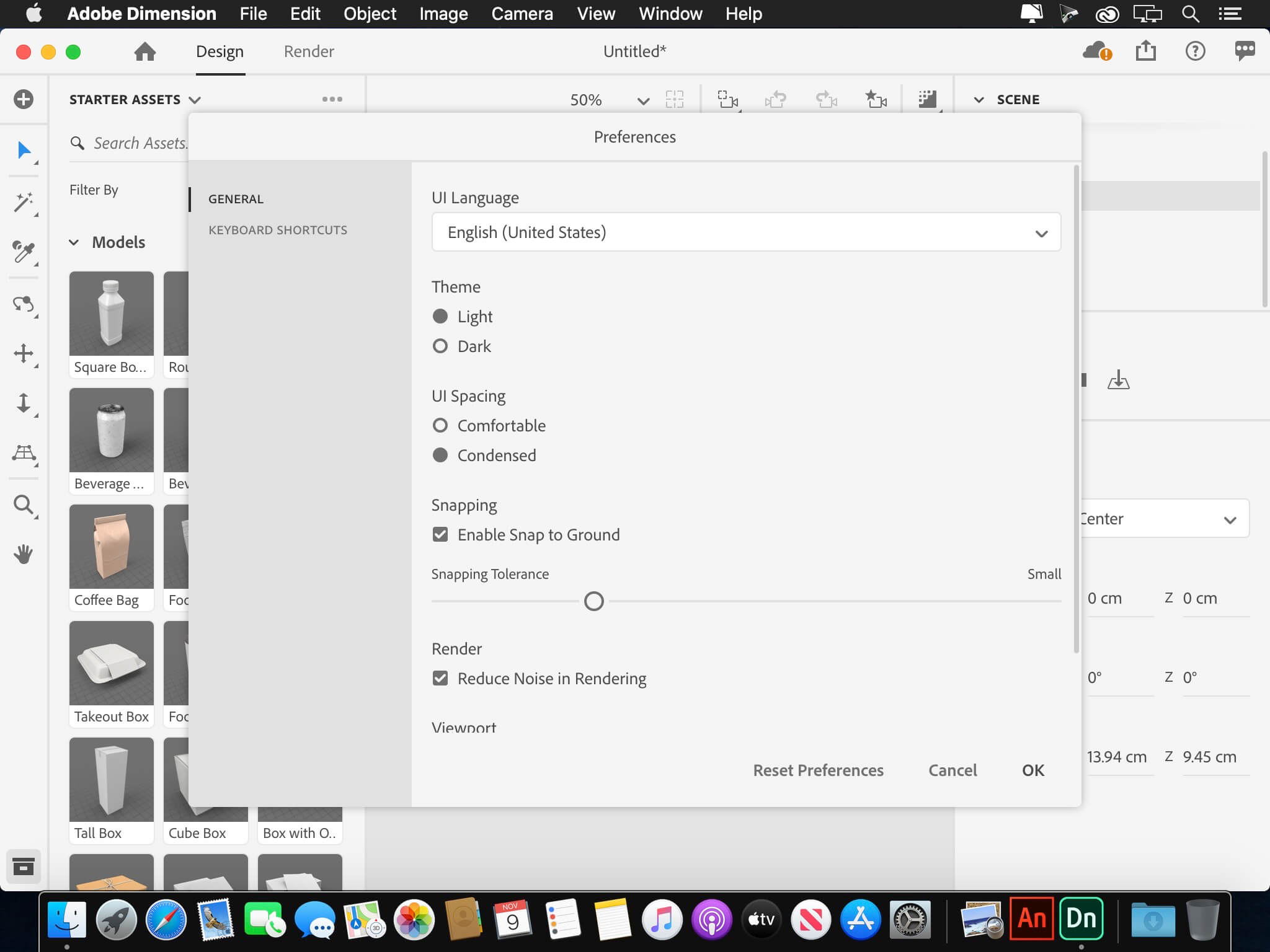Open the Render tab
Image resolution: width=1270 pixels, height=952 pixels.
[x=309, y=51]
